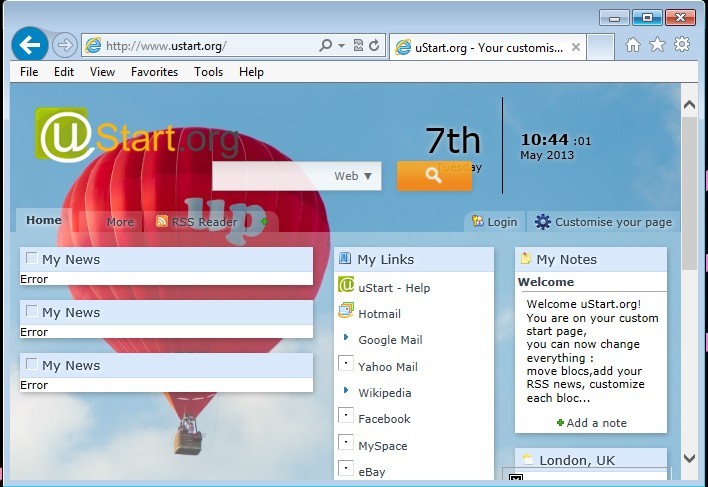Open the Favorites star icon
Viewport: 708px width, 487px height.
657,45
